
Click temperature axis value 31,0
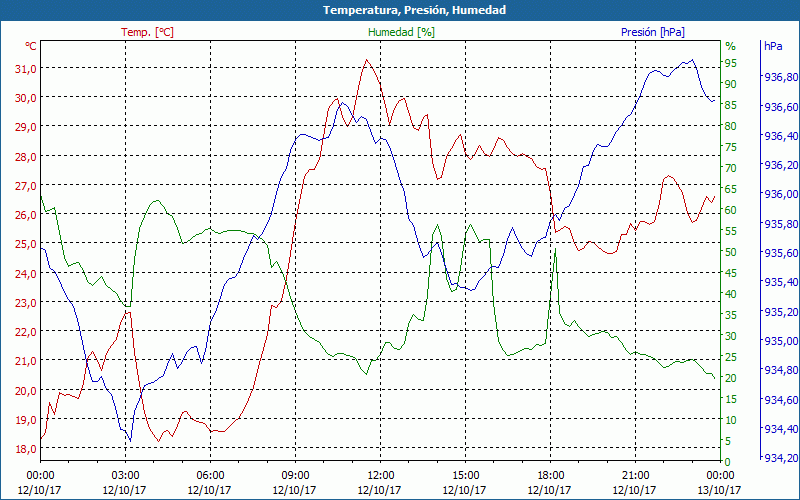tap(26, 69)
